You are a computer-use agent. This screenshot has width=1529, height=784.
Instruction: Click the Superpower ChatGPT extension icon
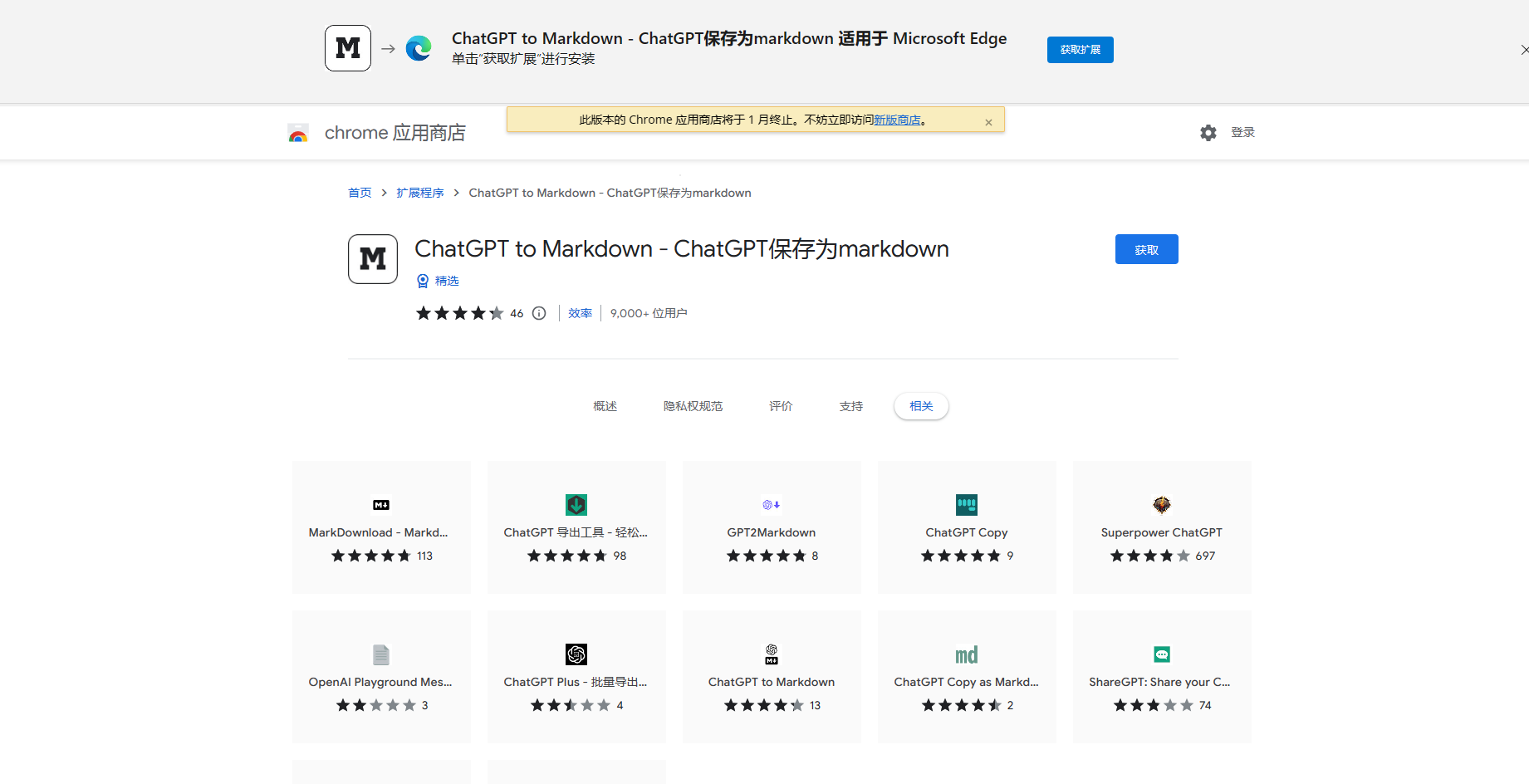[1162, 505]
